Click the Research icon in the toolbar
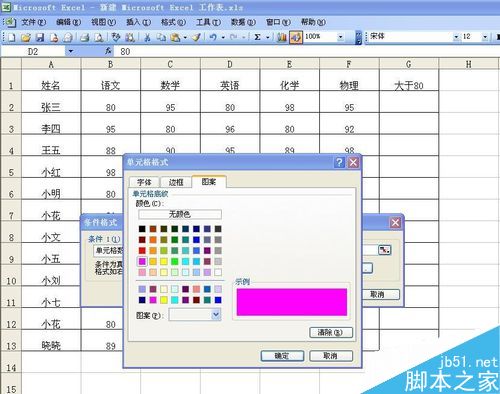The width and height of the screenshot is (500, 394). tap(130, 37)
